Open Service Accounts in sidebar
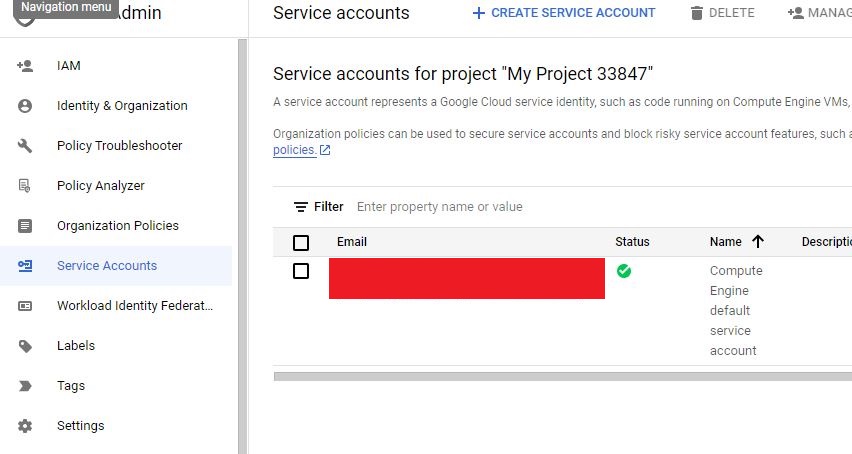852x454 pixels. pos(106,266)
